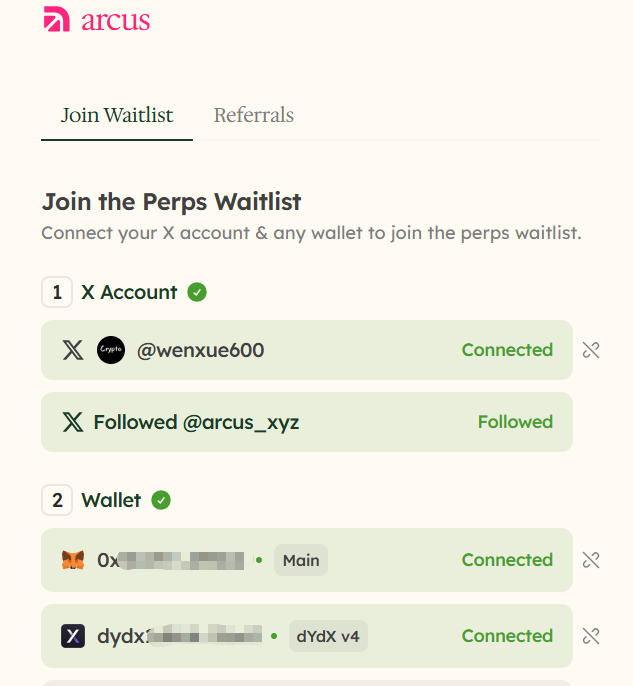Click the dYdX v4 tag
The width and height of the screenshot is (633, 686).
(x=328, y=636)
